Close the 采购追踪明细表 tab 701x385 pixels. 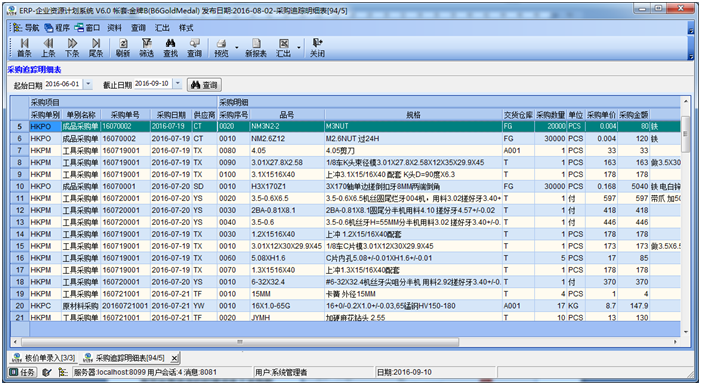tap(174, 358)
